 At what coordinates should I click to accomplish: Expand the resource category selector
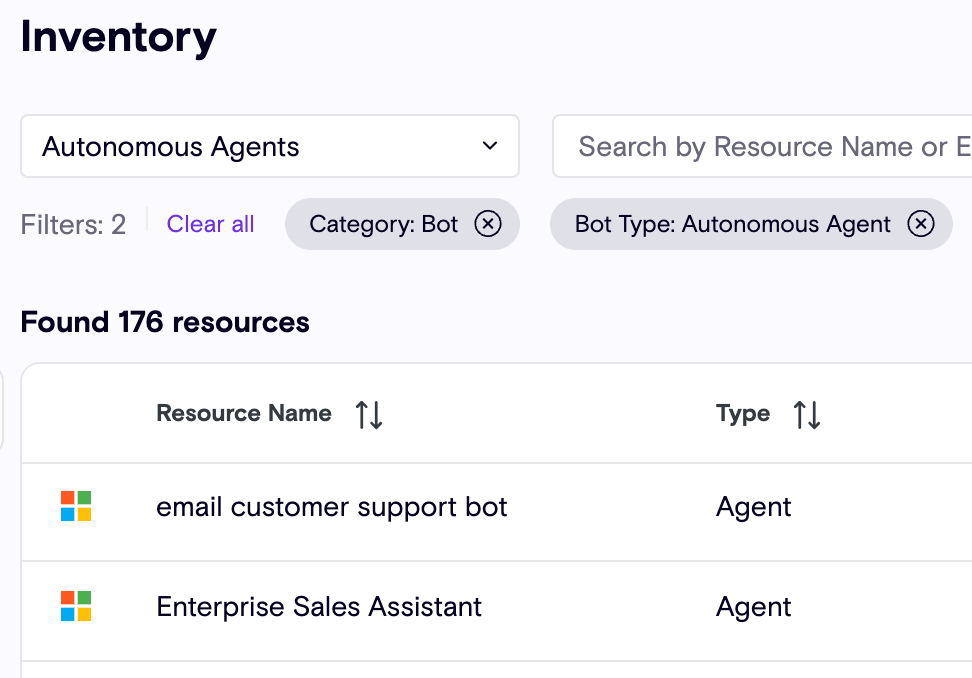(270, 146)
